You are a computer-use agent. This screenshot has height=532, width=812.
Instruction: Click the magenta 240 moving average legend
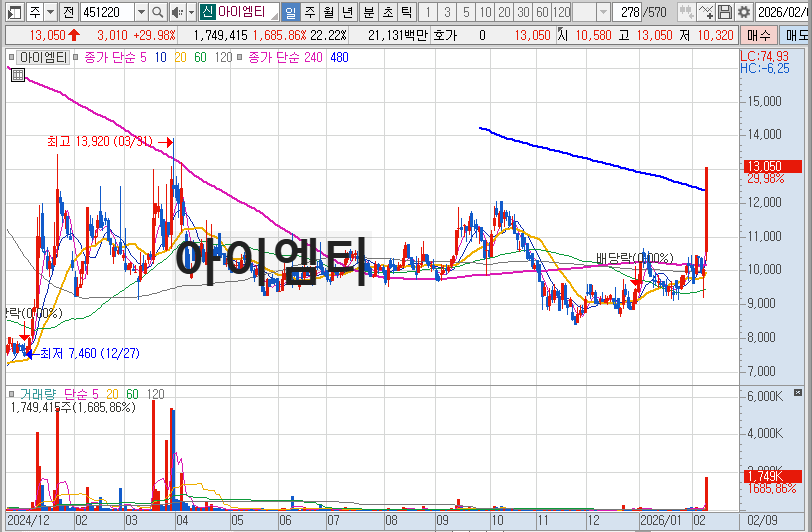pyautogui.click(x=313, y=57)
